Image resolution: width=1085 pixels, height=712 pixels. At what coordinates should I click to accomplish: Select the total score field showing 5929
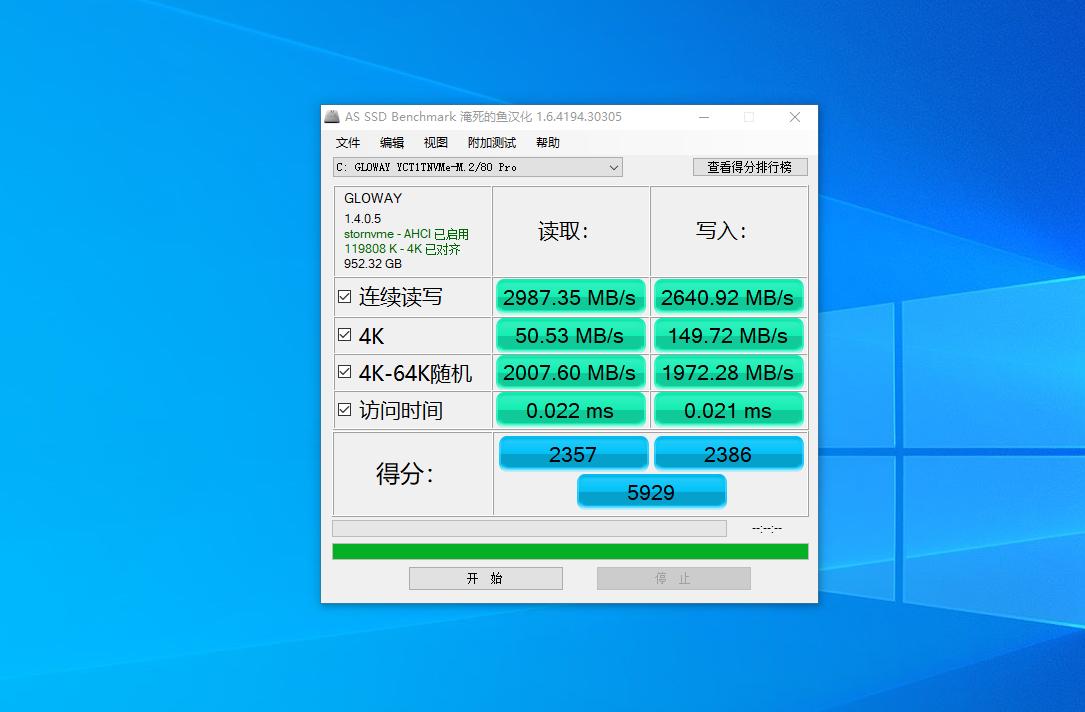[x=651, y=491]
